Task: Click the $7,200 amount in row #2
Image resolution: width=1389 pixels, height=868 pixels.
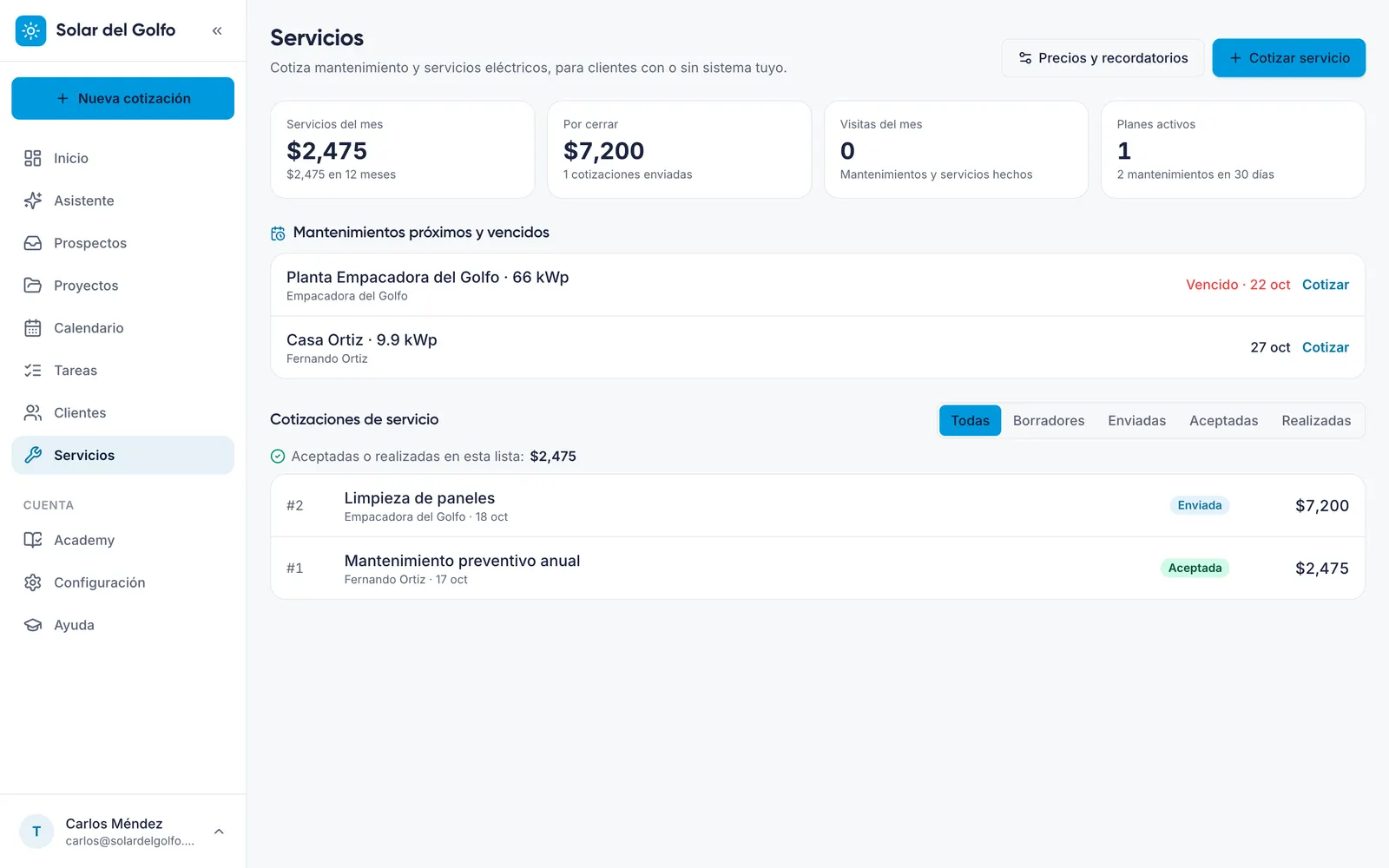Action: pyautogui.click(x=1321, y=506)
